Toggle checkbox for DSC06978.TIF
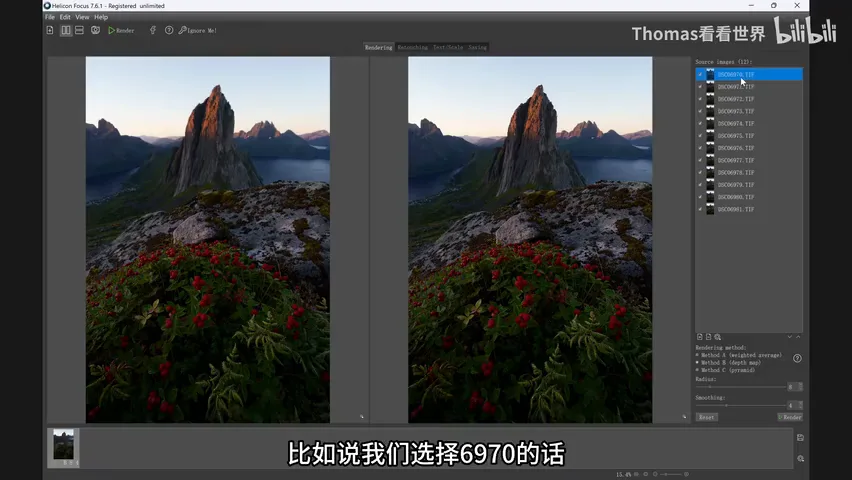The image size is (852, 480). click(x=700, y=172)
